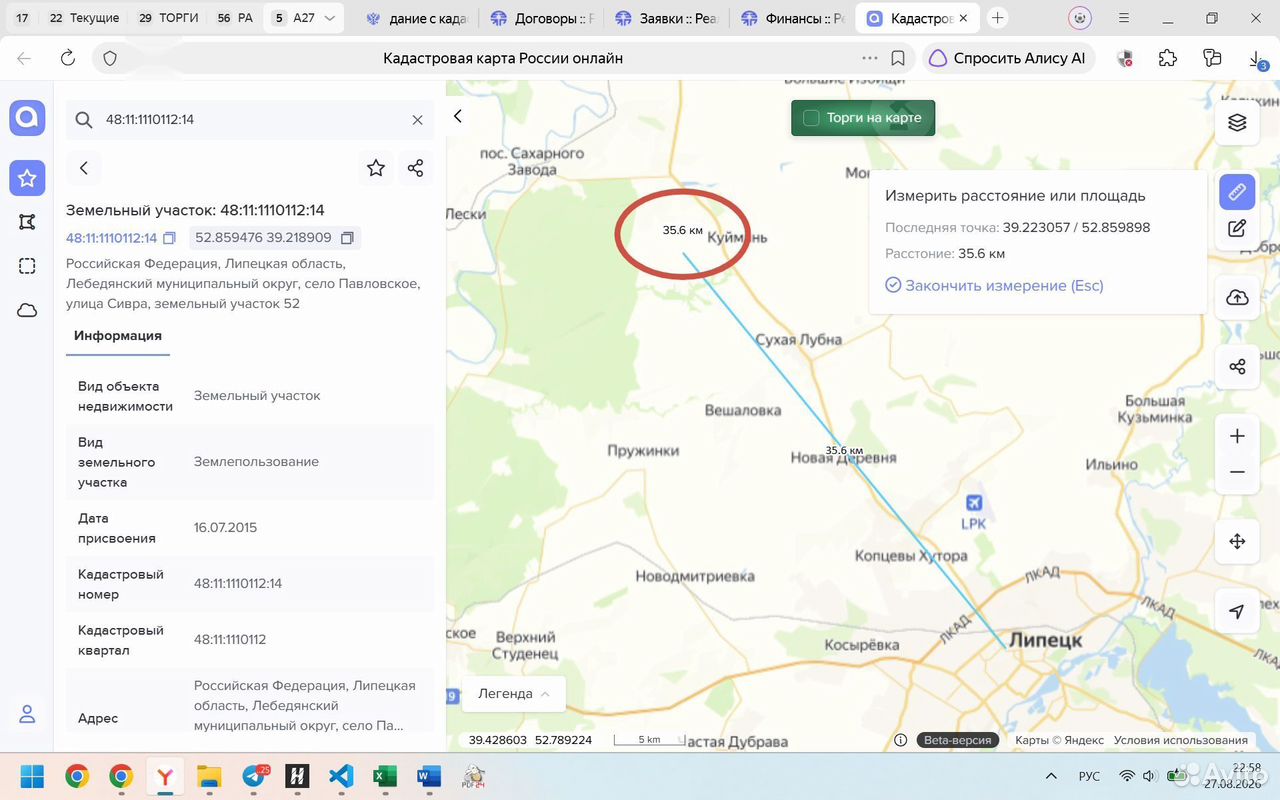Image resolution: width=1280 pixels, height=800 pixels.
Task: Go back in browser history
Action: [24, 58]
